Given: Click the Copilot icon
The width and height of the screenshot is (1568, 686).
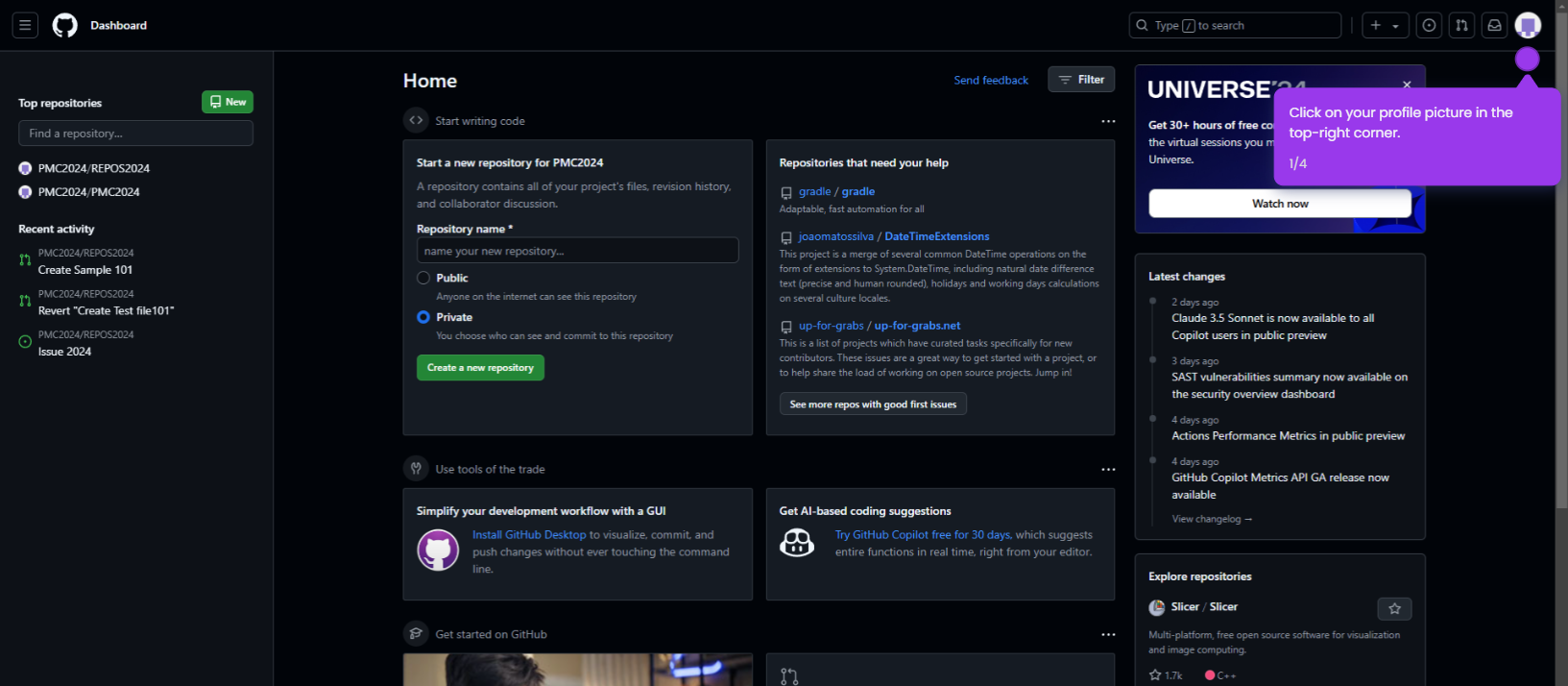Looking at the screenshot, I should coord(797,544).
